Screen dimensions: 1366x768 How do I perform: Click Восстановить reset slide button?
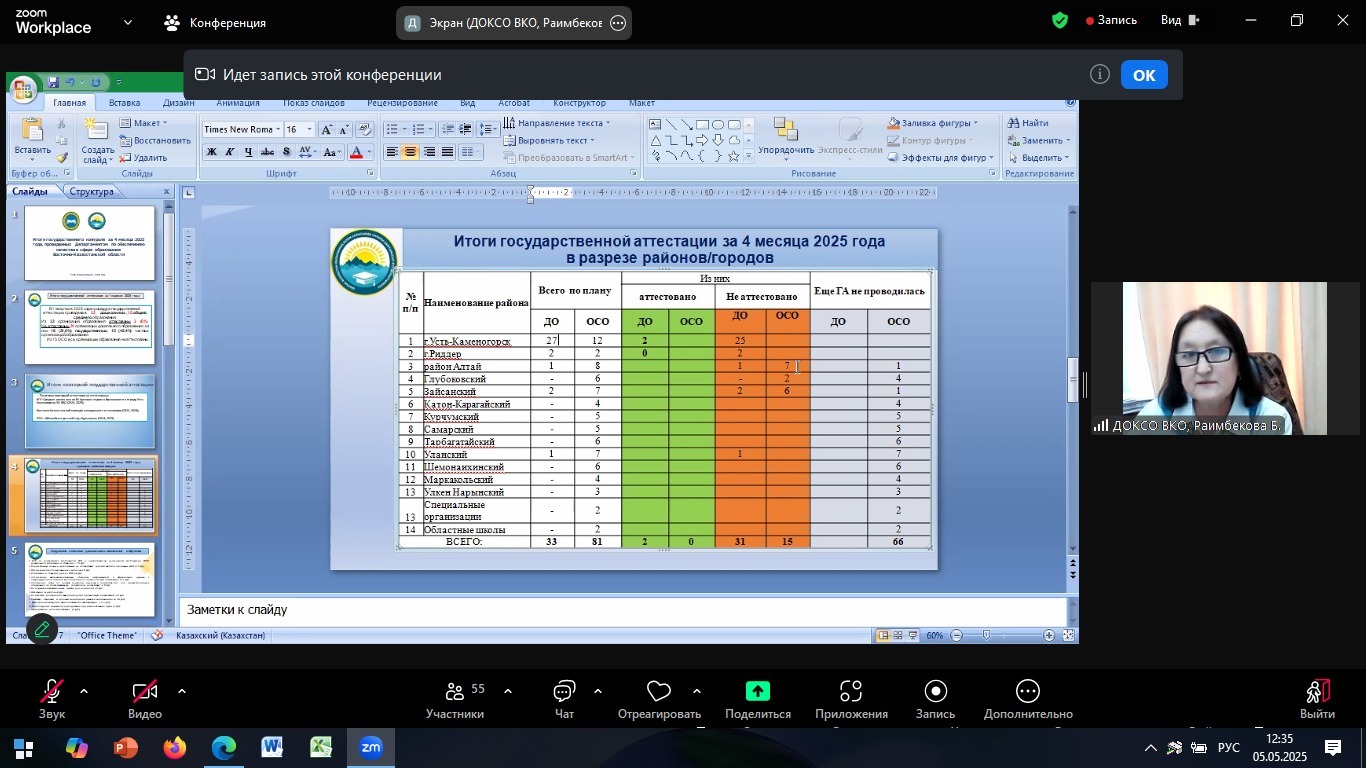pos(155,140)
